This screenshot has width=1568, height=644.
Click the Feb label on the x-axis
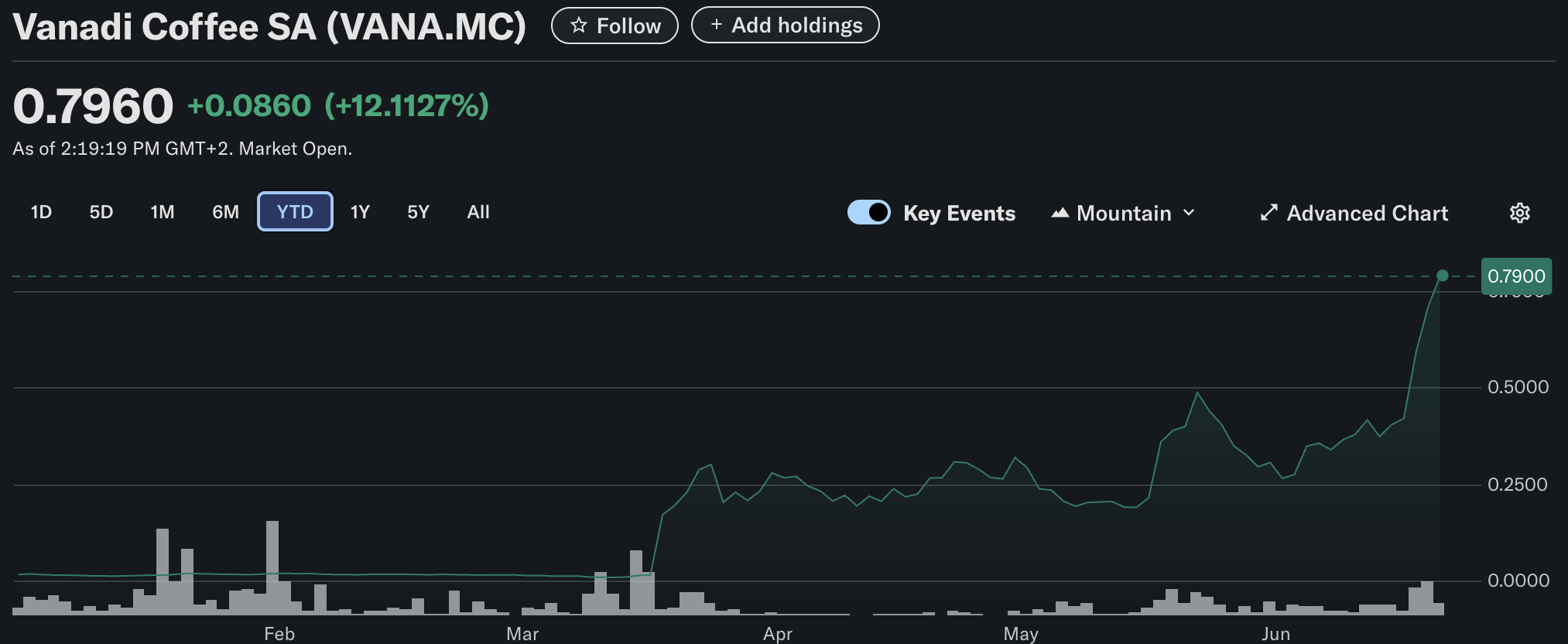(x=279, y=634)
